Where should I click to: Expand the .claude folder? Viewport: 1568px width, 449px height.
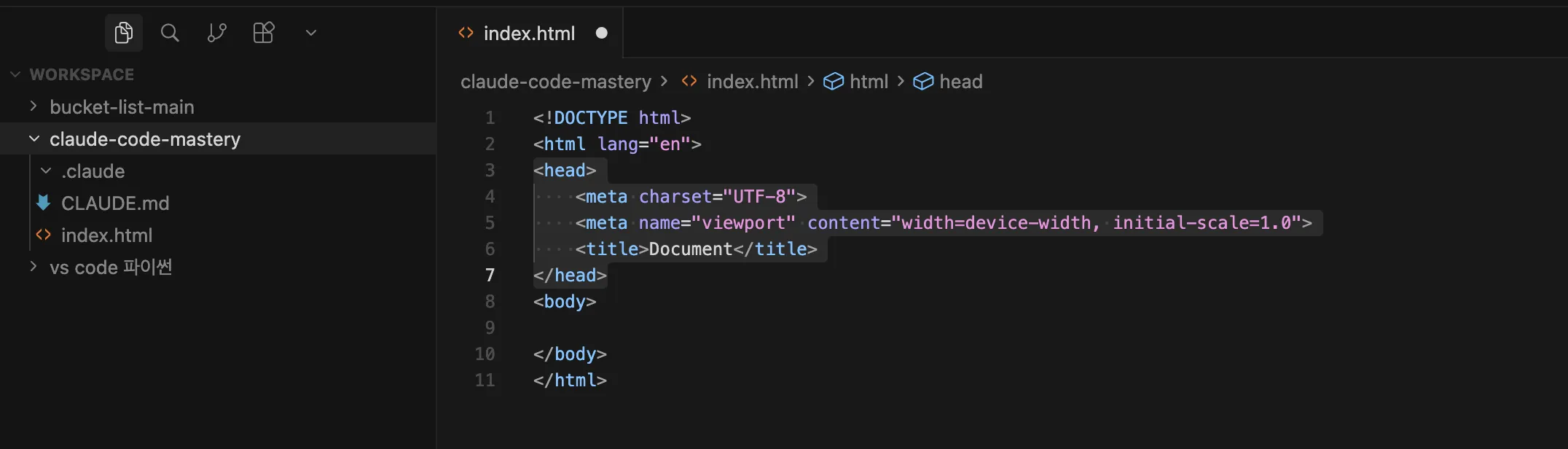pos(93,171)
